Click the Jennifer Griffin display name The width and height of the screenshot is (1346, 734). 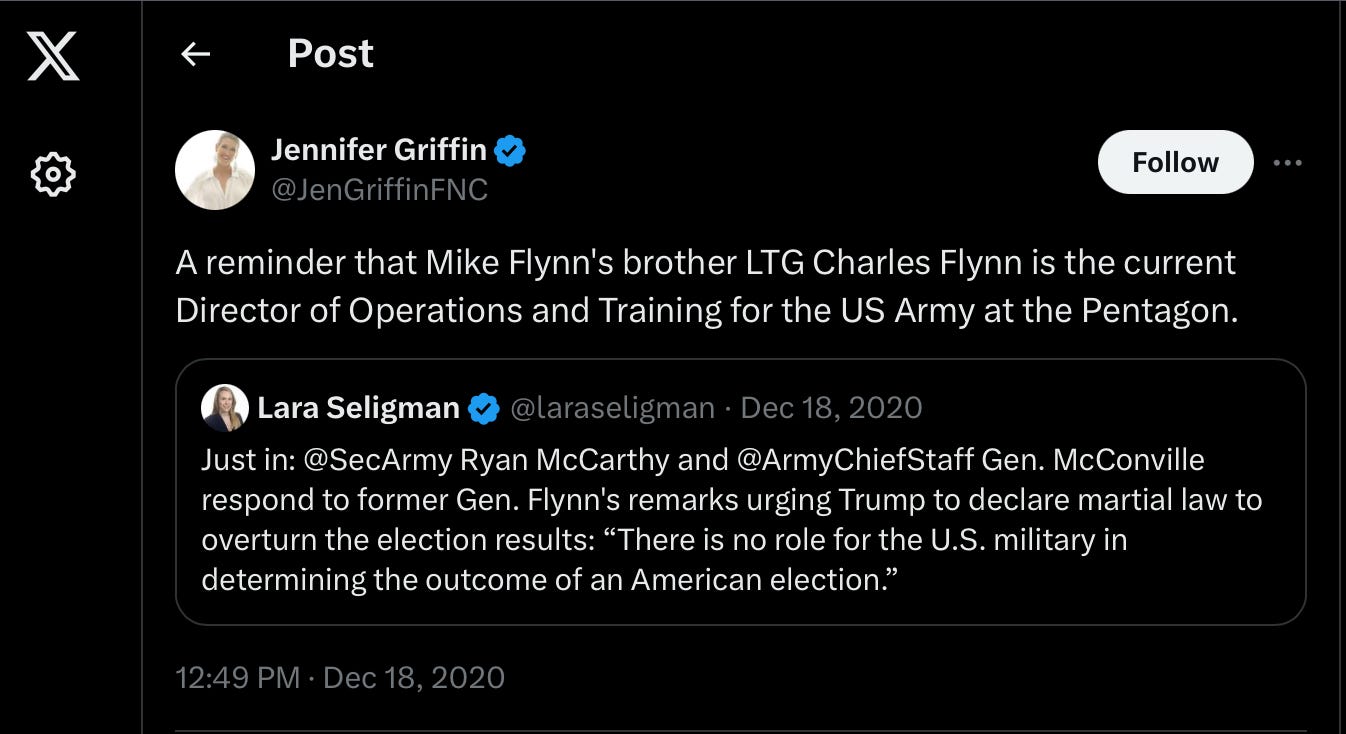click(378, 151)
